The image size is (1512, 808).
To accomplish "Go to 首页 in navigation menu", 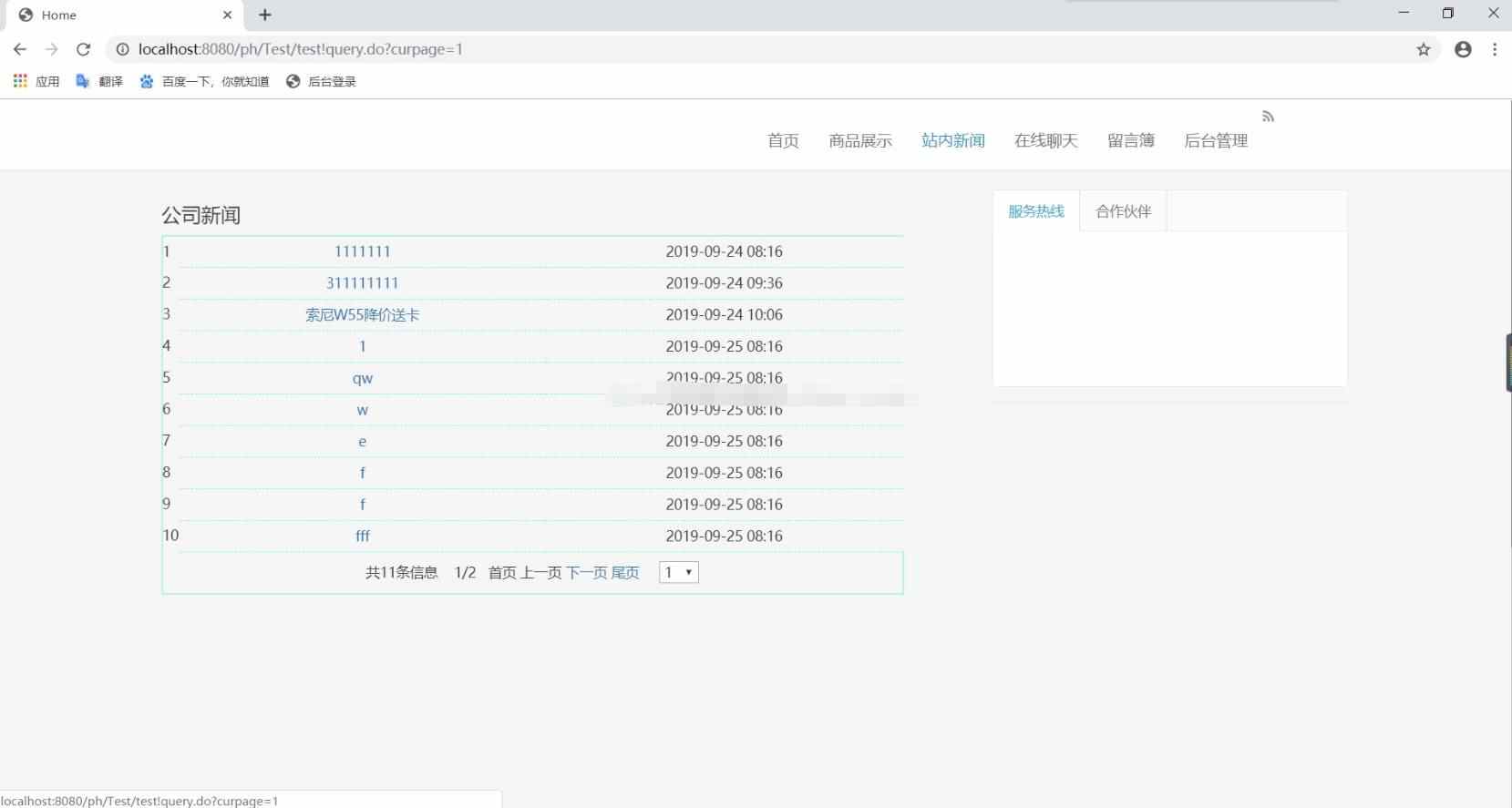I will [783, 140].
